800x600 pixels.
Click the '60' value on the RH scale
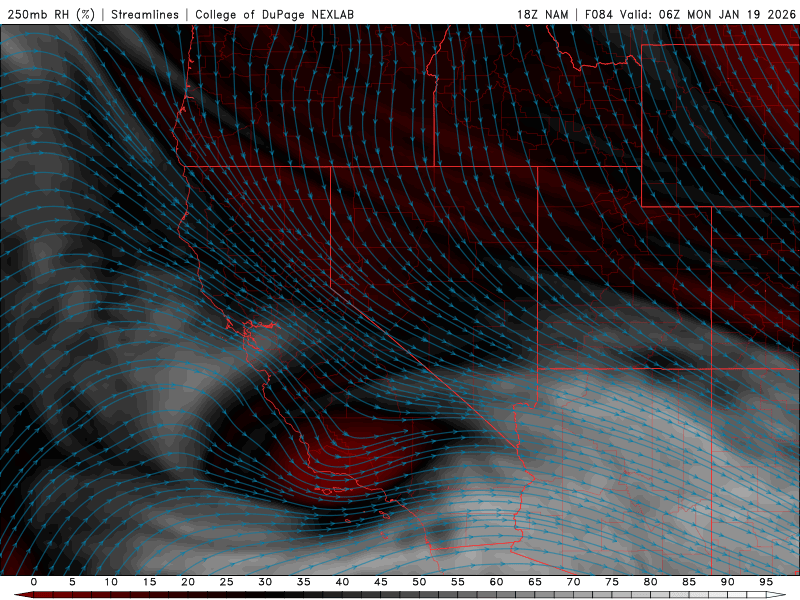click(496, 582)
